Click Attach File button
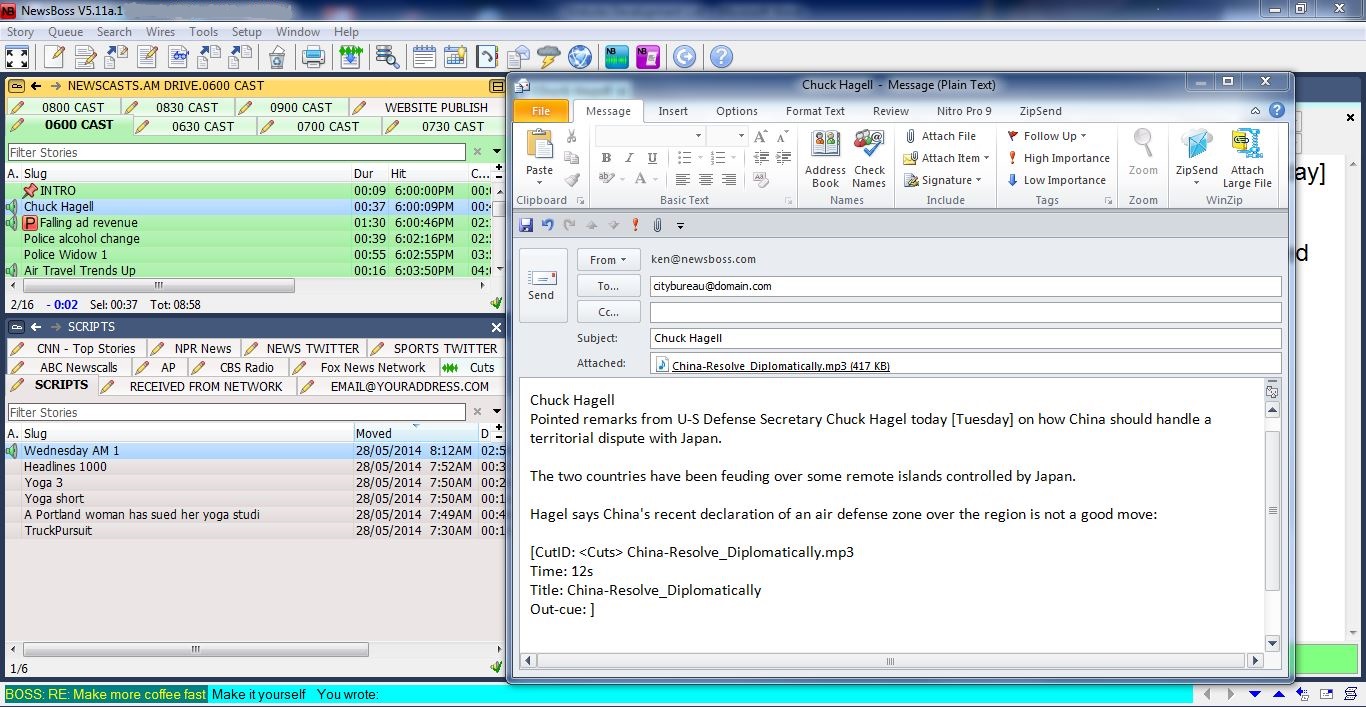1366x707 pixels. tap(939, 136)
